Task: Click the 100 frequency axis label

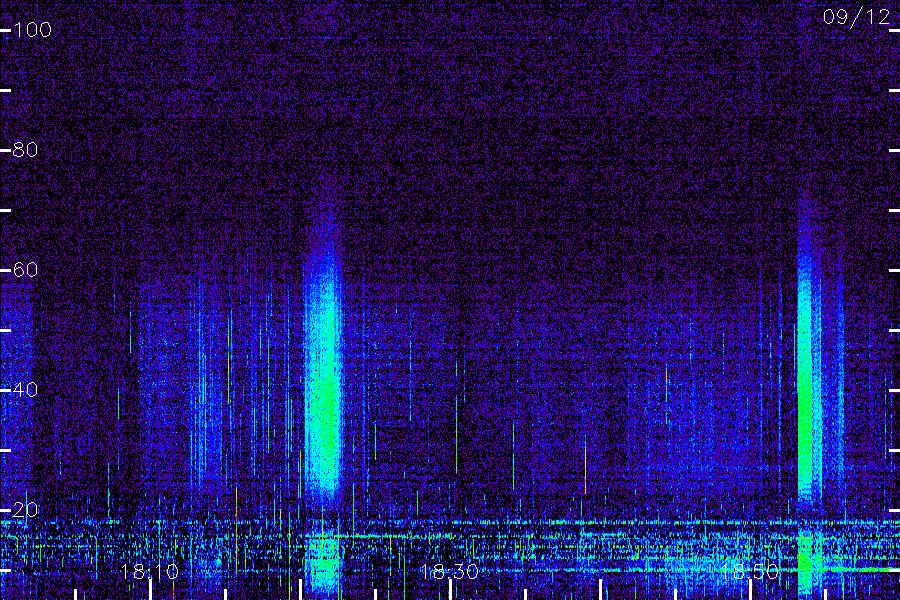Action: tap(32, 30)
